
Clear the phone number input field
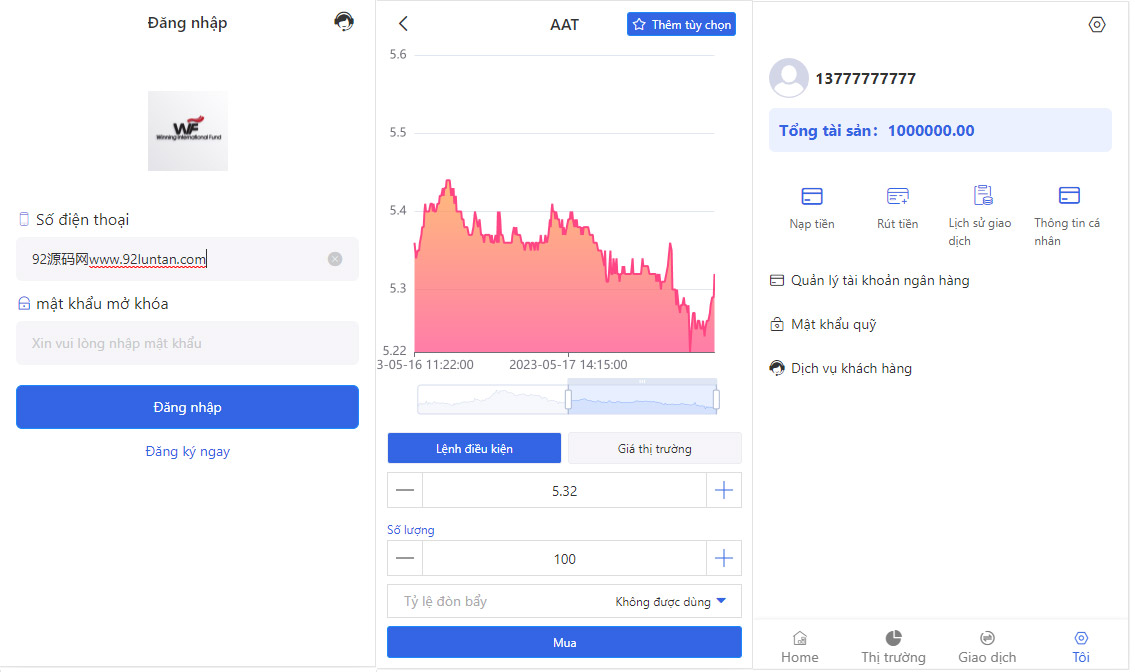tap(335, 259)
